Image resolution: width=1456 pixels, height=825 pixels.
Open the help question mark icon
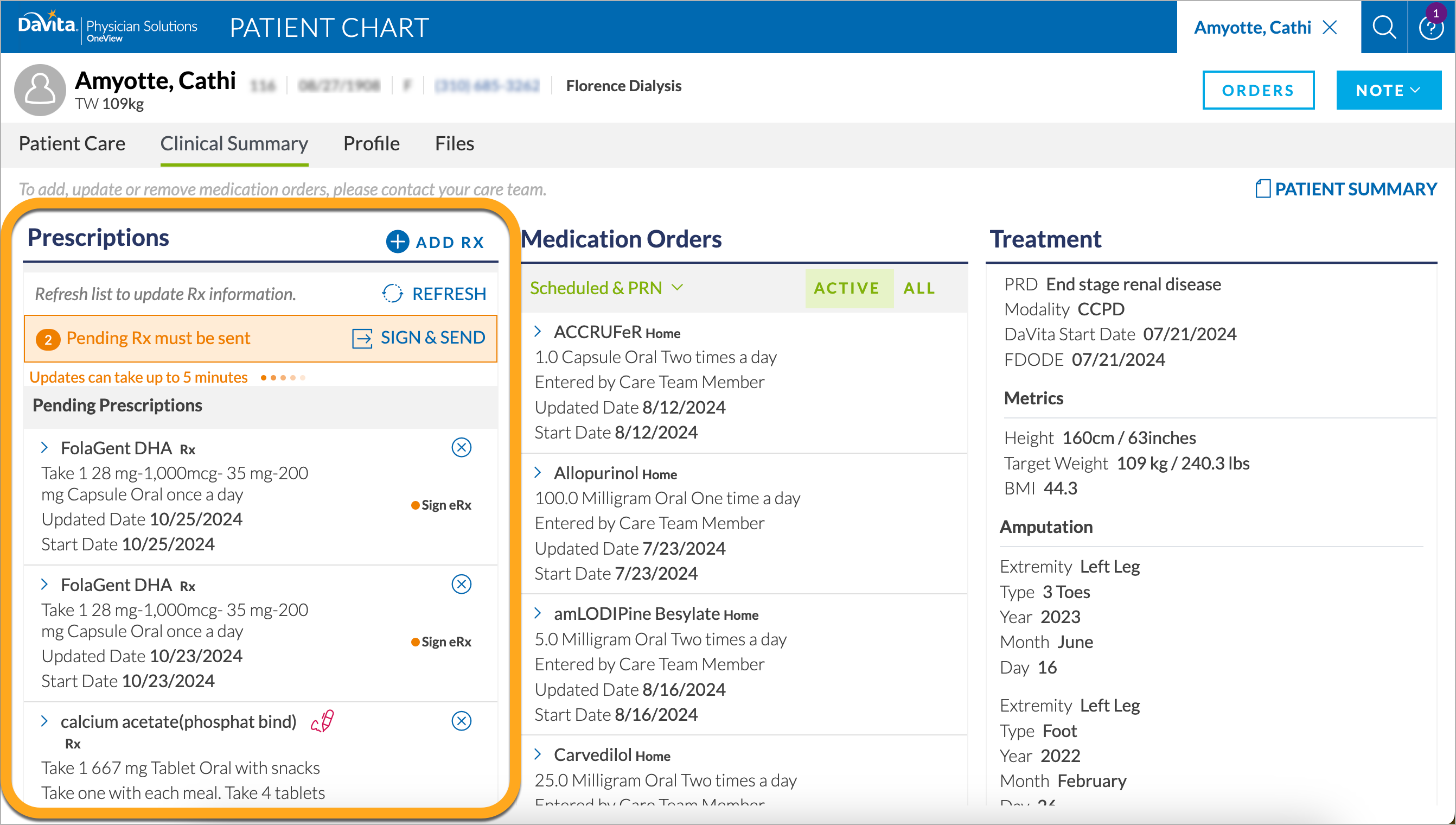[1431, 28]
